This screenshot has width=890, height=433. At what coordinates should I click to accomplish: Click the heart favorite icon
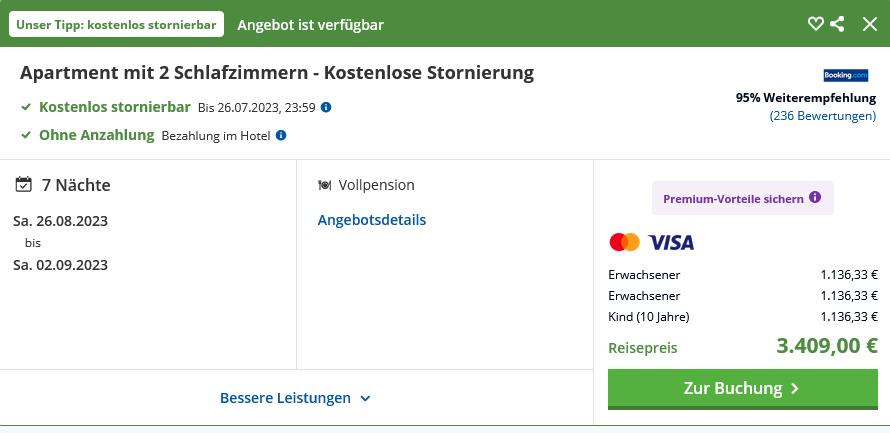pyautogui.click(x=816, y=24)
